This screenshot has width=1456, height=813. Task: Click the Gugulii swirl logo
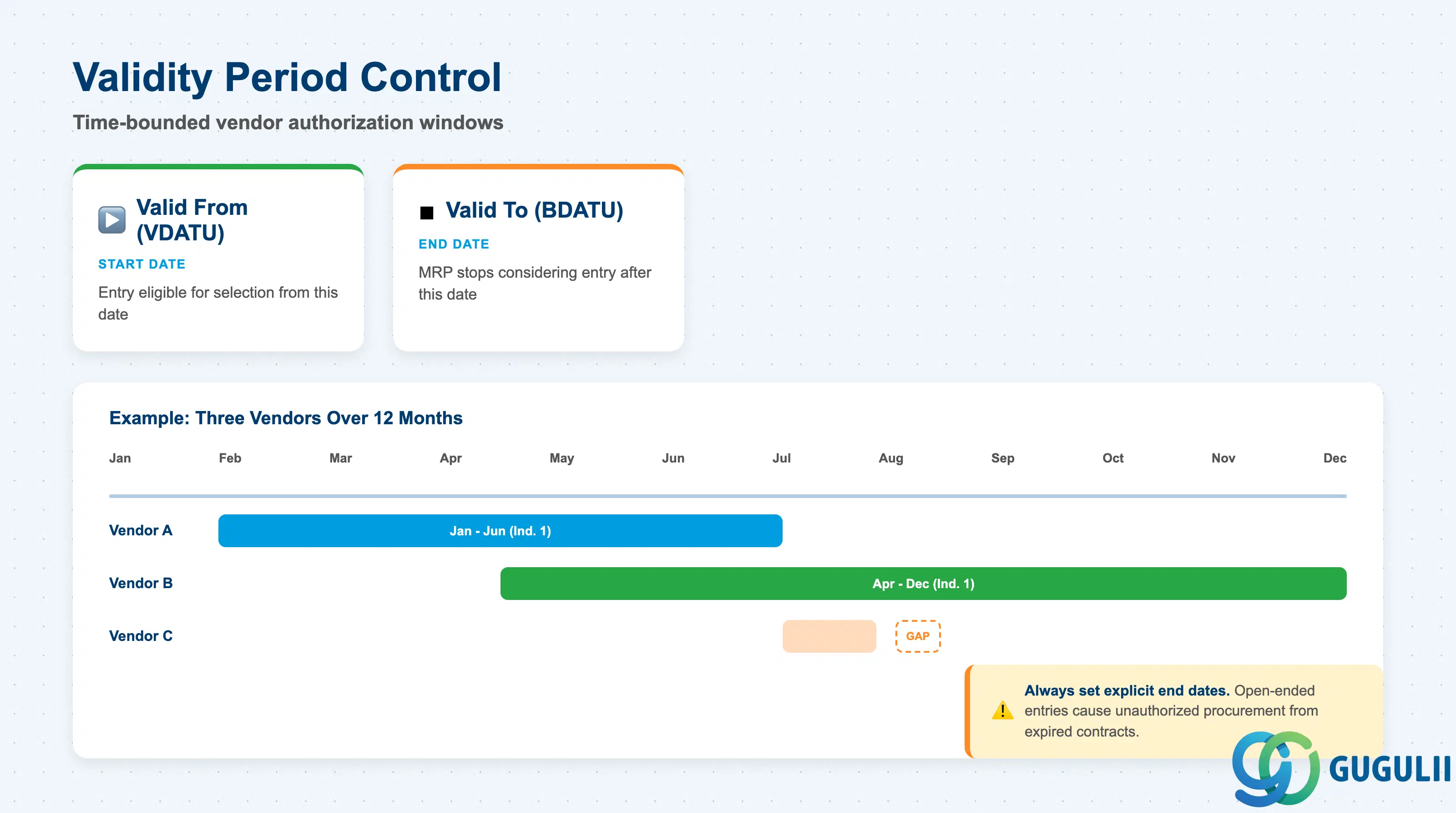(1276, 768)
